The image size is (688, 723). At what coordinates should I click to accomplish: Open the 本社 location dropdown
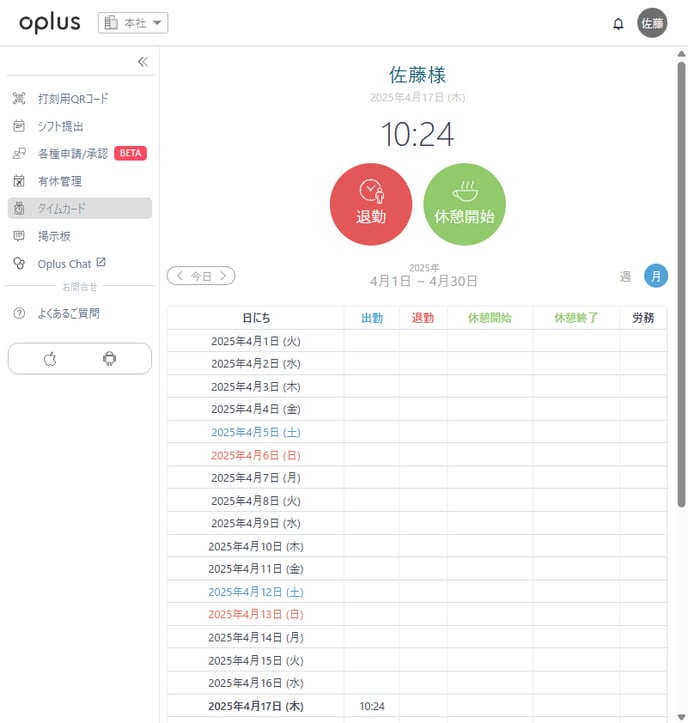[133, 23]
